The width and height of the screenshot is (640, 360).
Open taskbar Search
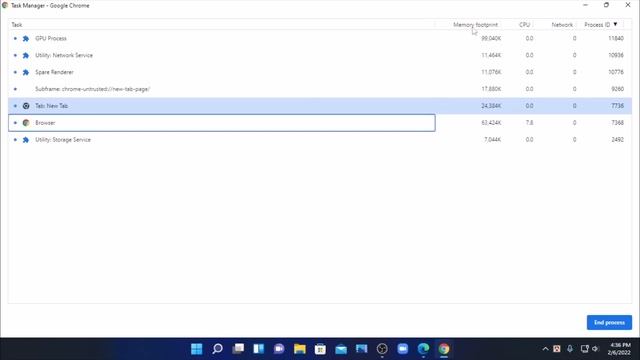[x=218, y=349]
